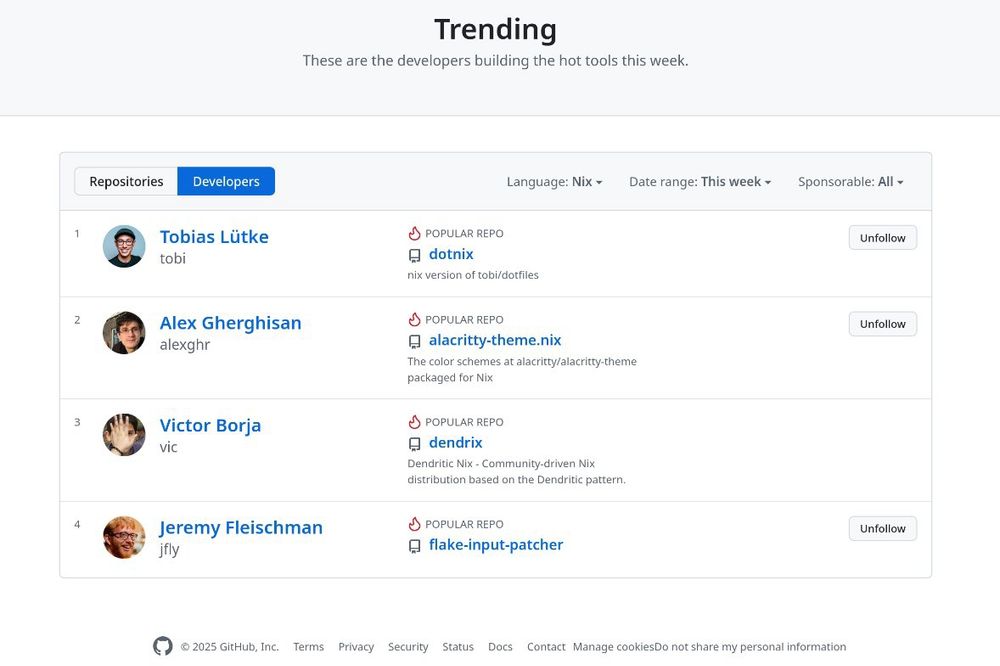1000x666 pixels.
Task: Click the repo icon beside dendrix
Action: [415, 443]
